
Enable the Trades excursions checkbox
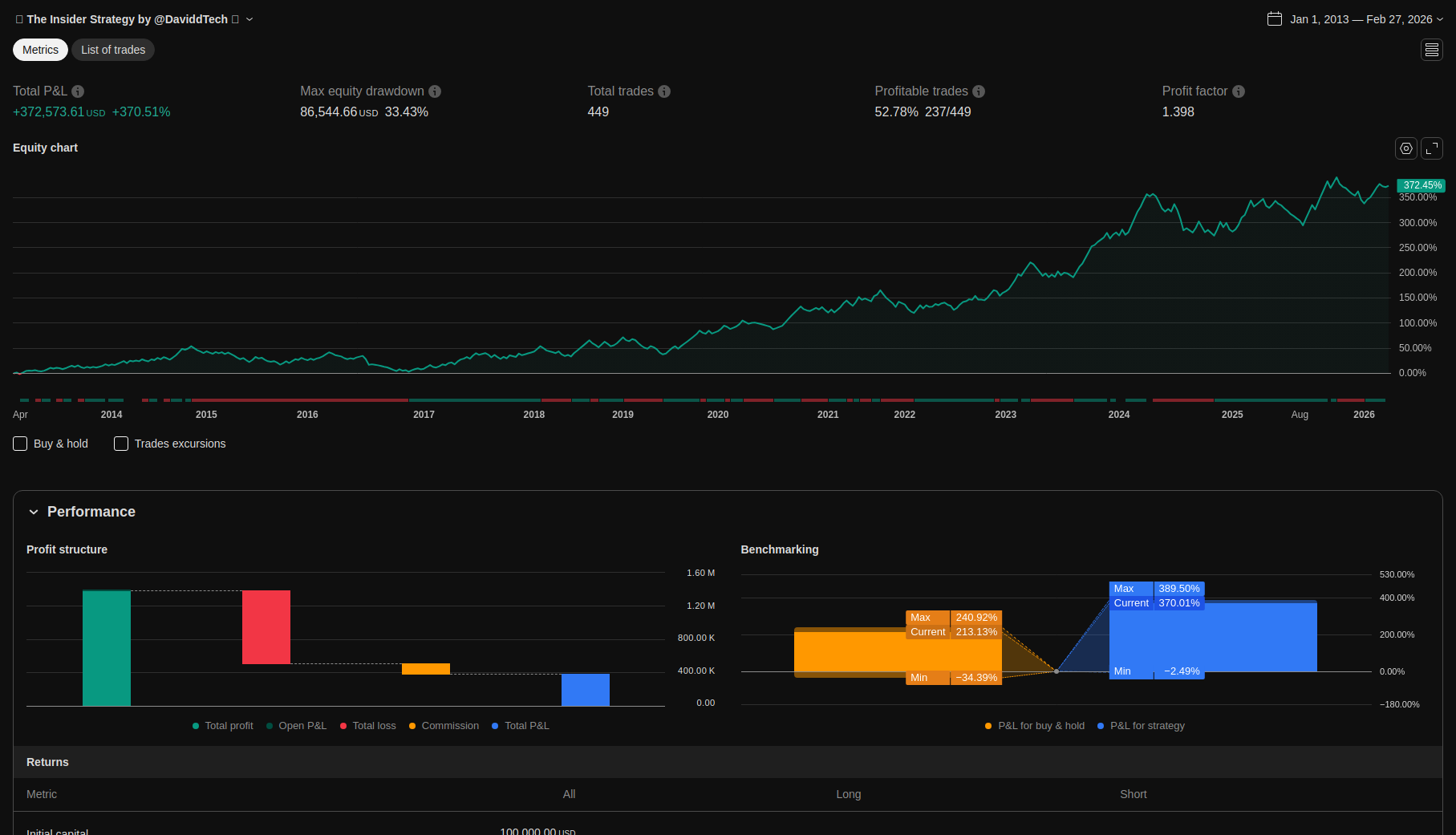coord(121,444)
